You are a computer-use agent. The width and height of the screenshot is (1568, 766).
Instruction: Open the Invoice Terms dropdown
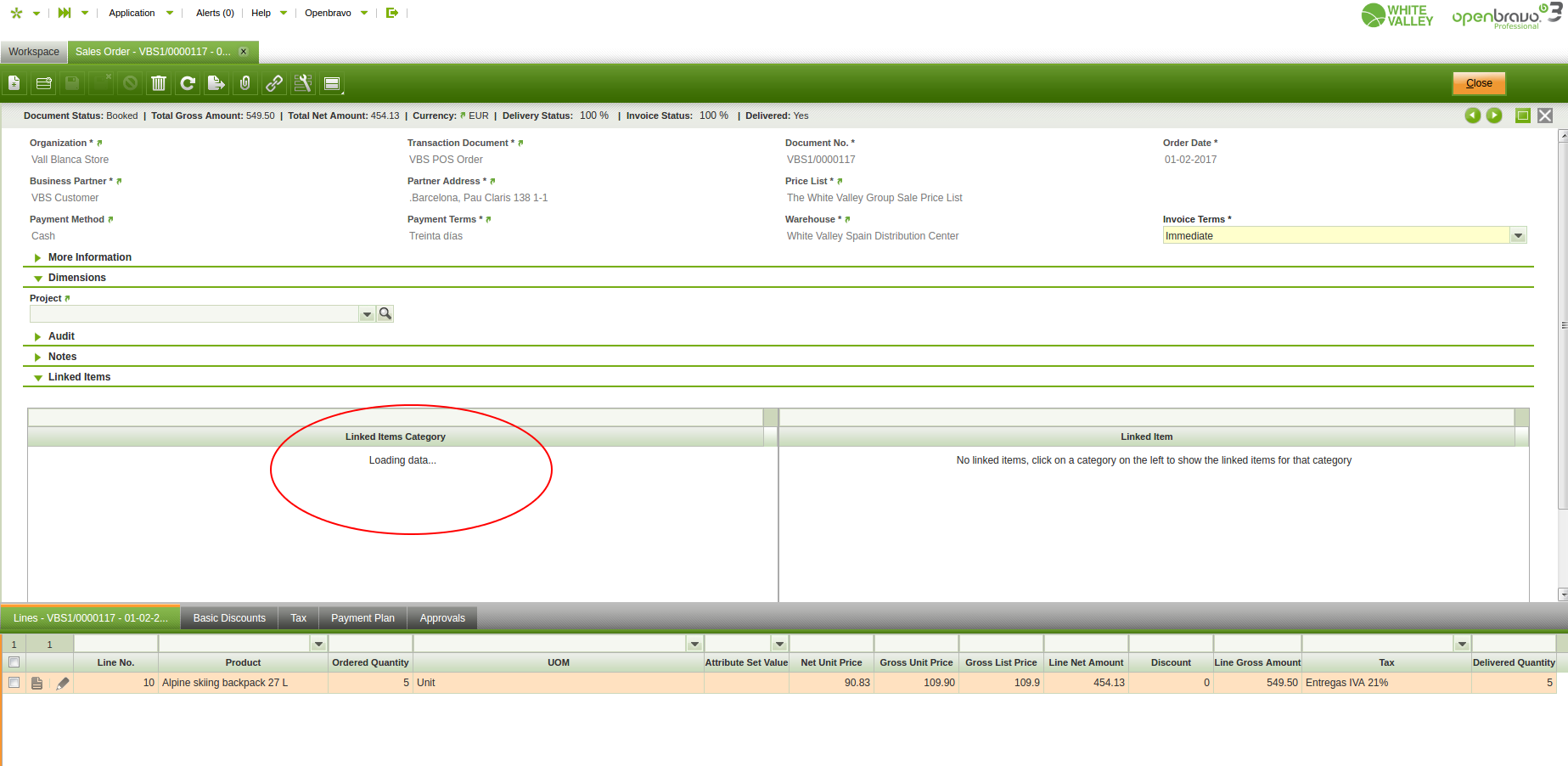pyautogui.click(x=1518, y=236)
